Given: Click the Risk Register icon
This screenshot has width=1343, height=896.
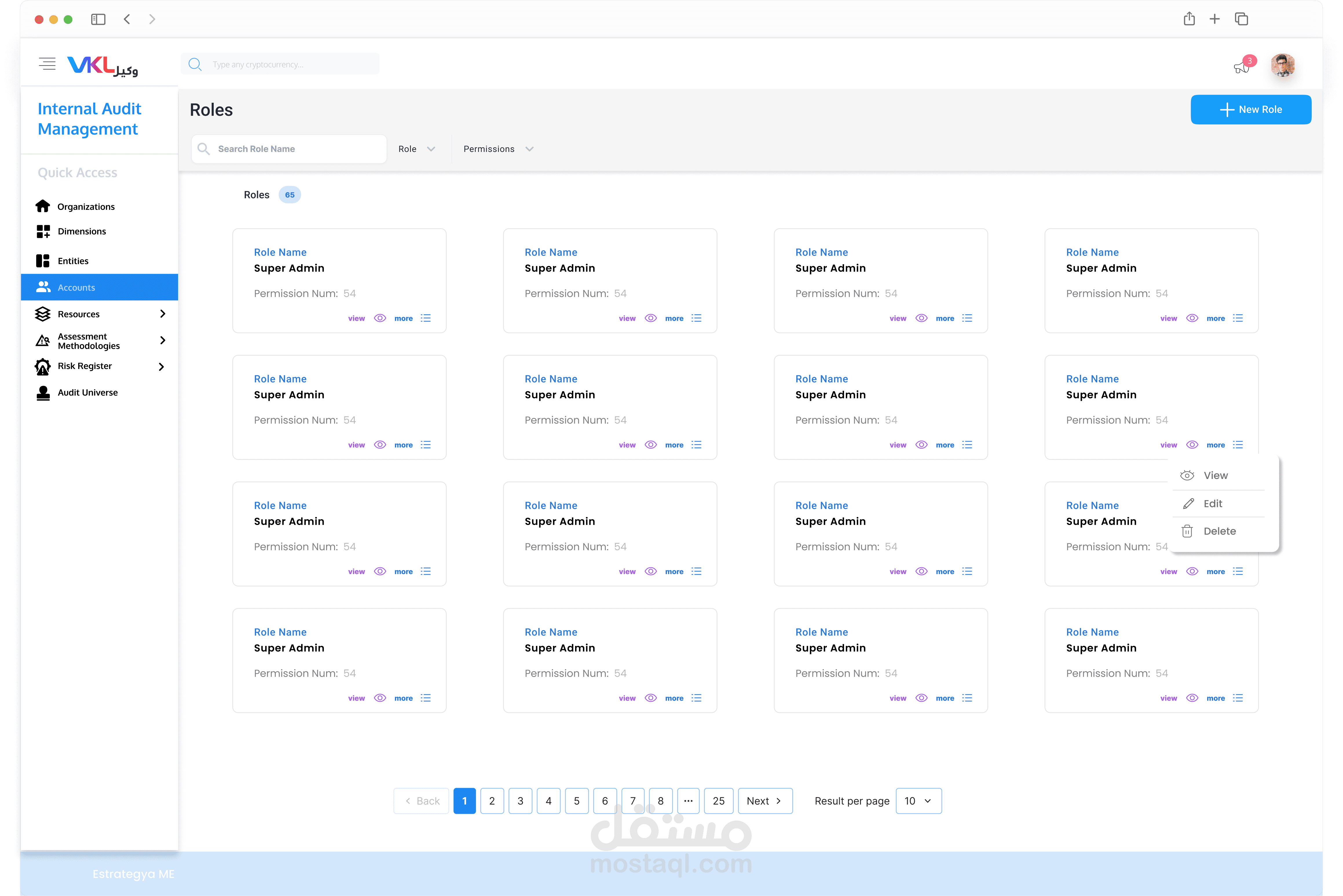Looking at the screenshot, I should click(42, 366).
